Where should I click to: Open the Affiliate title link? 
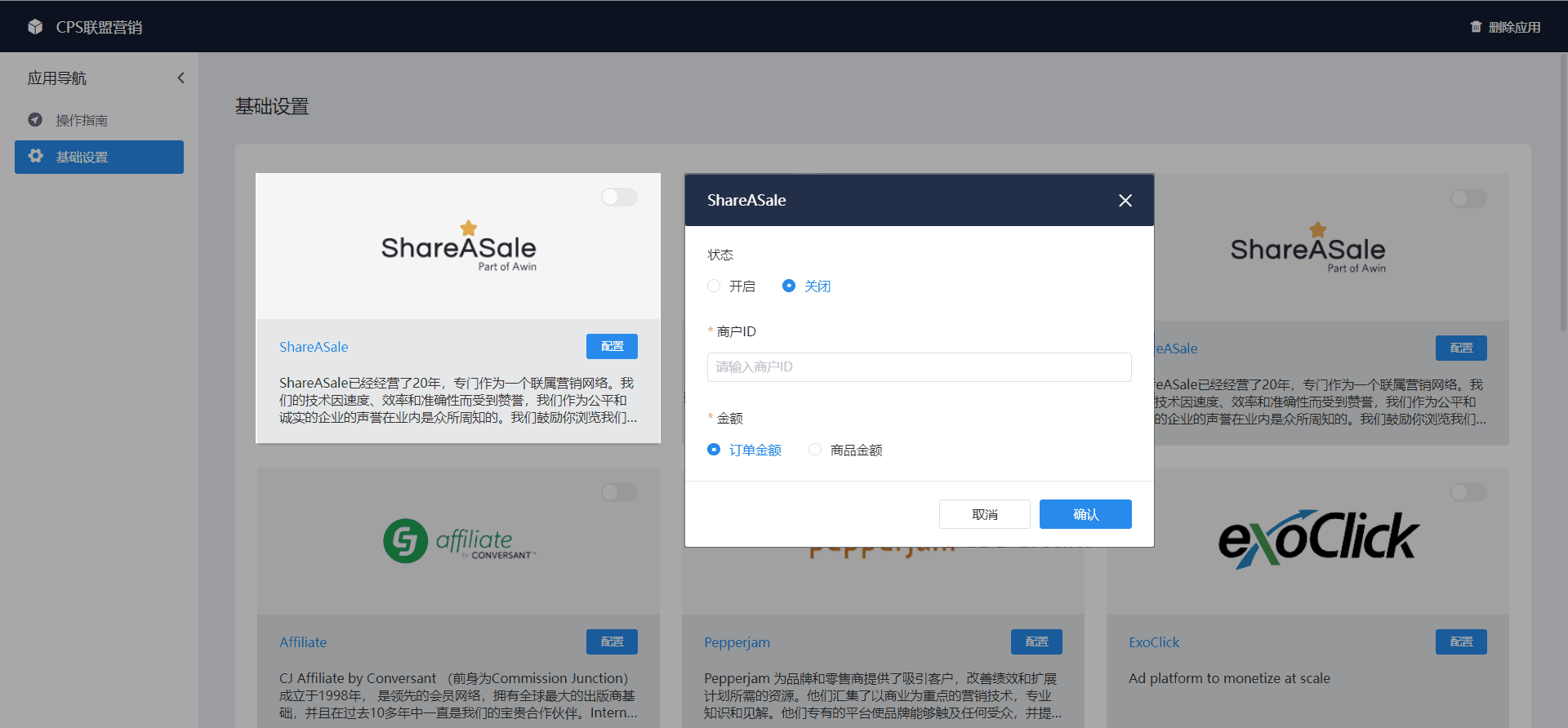click(x=303, y=642)
